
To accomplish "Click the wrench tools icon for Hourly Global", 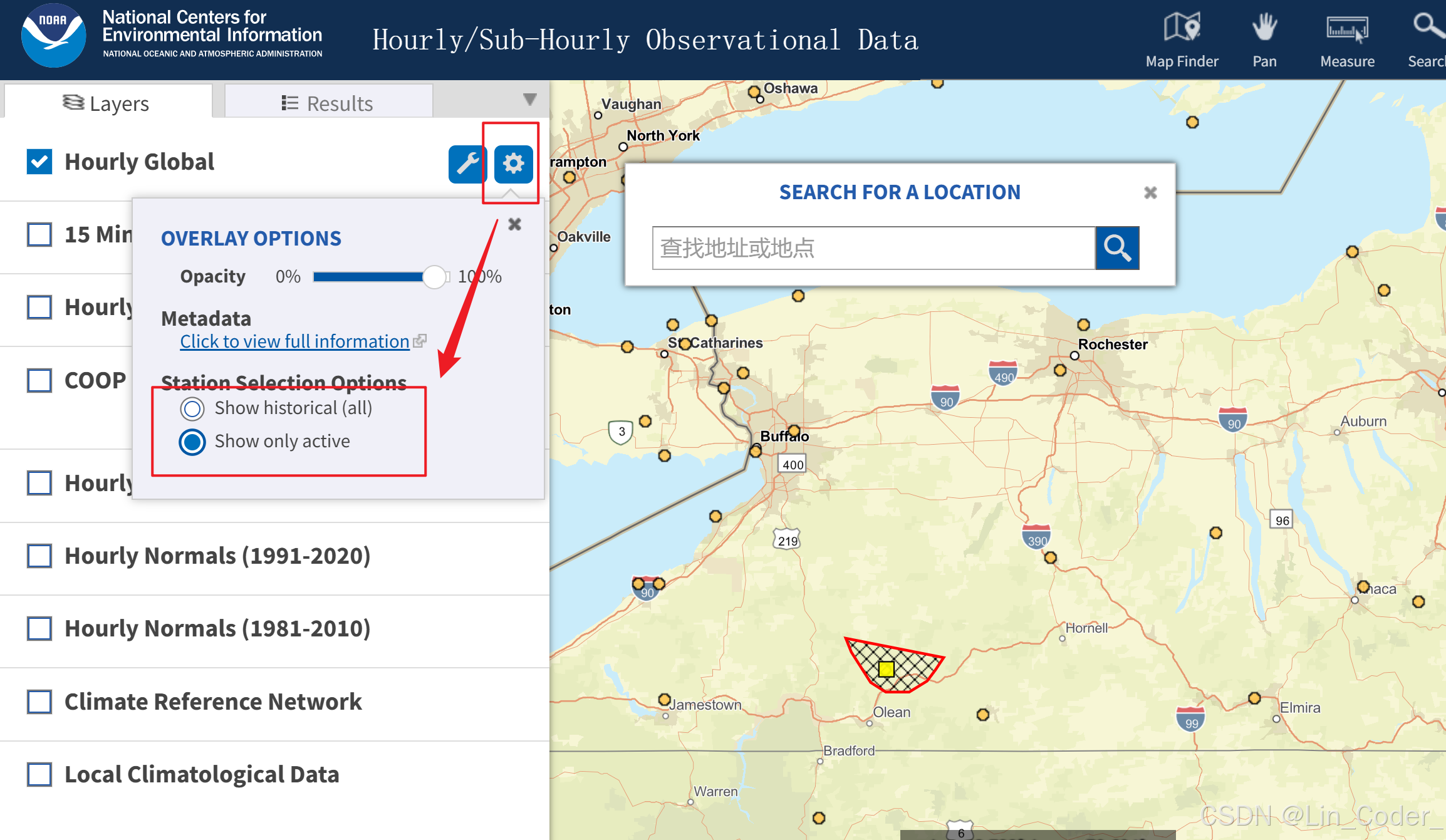I will coord(467,164).
